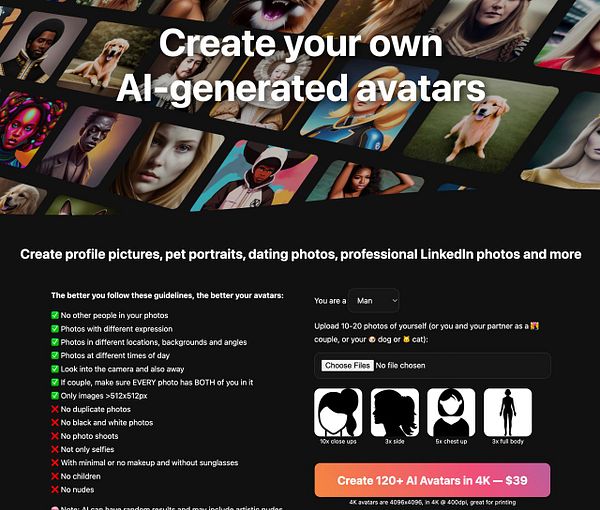Click green checkmark beside No other people
The width and height of the screenshot is (600, 510).
[55, 315]
